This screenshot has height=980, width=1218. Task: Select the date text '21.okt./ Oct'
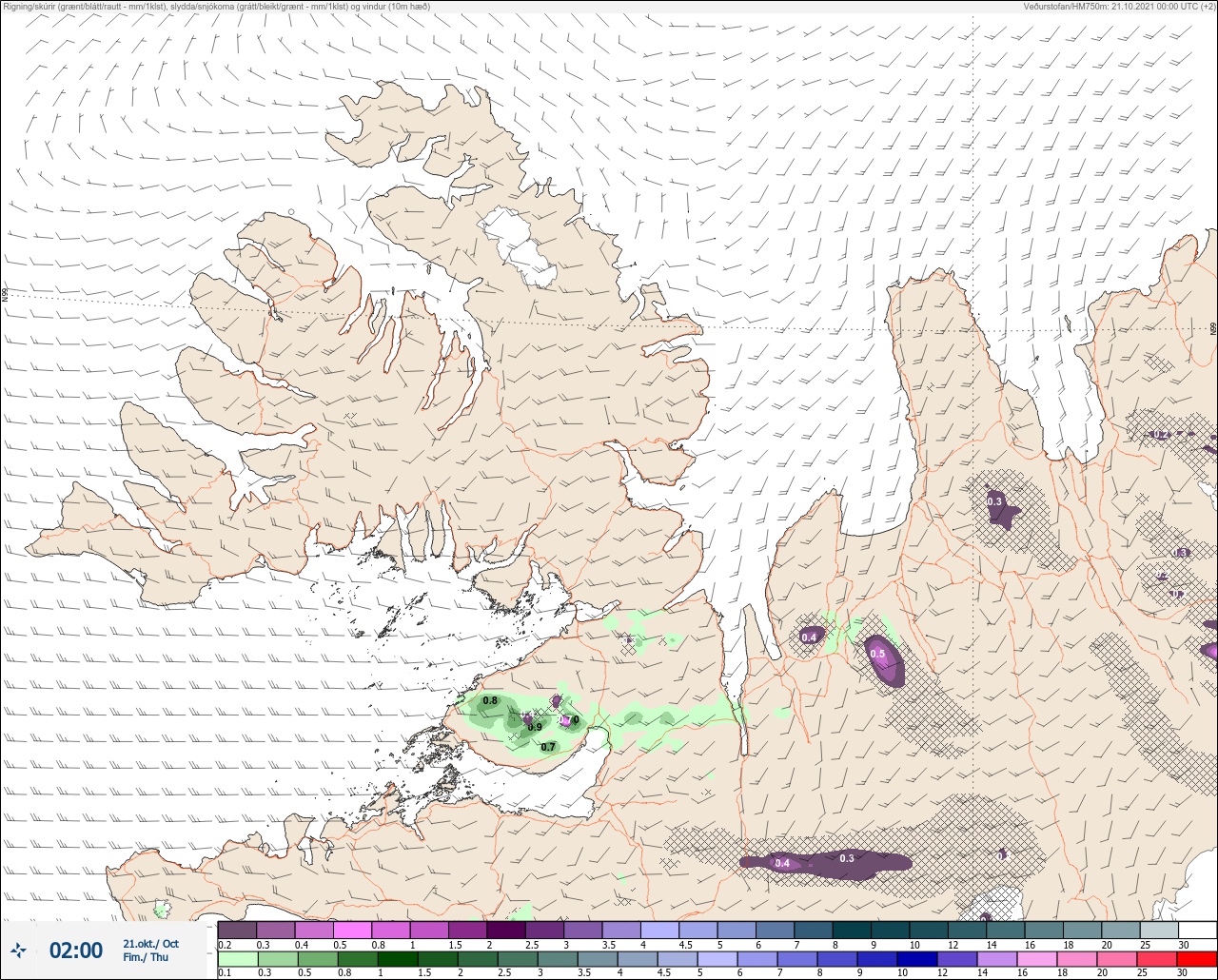[150, 944]
